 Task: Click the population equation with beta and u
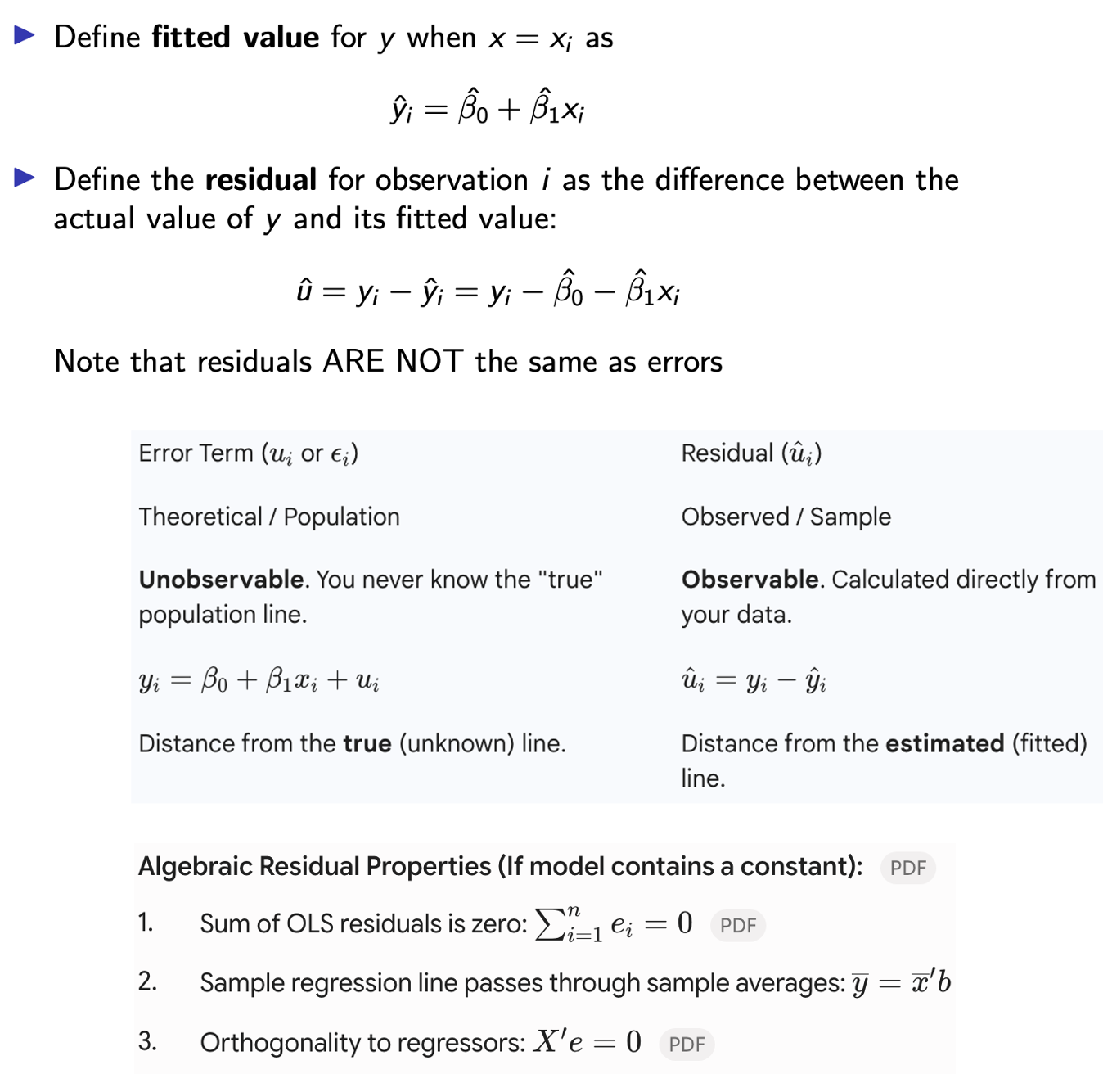[259, 680]
